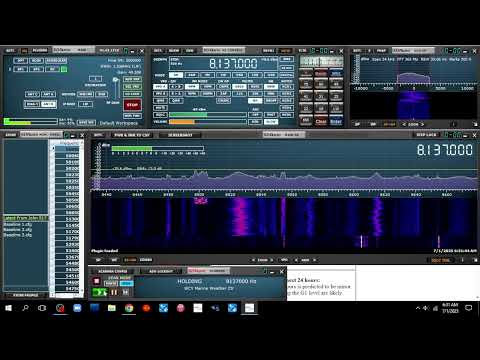Click right arrow next to 100% zoom
480x360 pixels.
click(x=423, y=124)
